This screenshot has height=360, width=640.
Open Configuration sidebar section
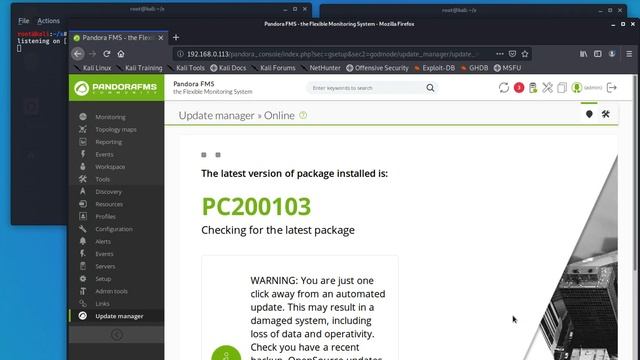[114, 229]
